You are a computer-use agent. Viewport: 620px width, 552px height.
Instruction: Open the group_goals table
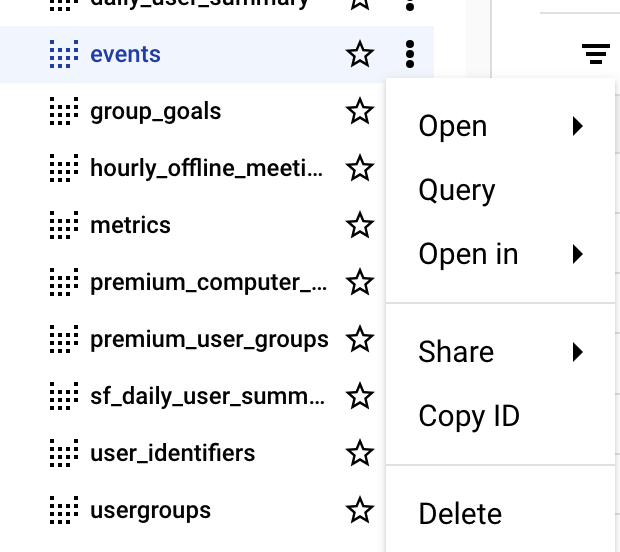pyautogui.click(x=155, y=112)
